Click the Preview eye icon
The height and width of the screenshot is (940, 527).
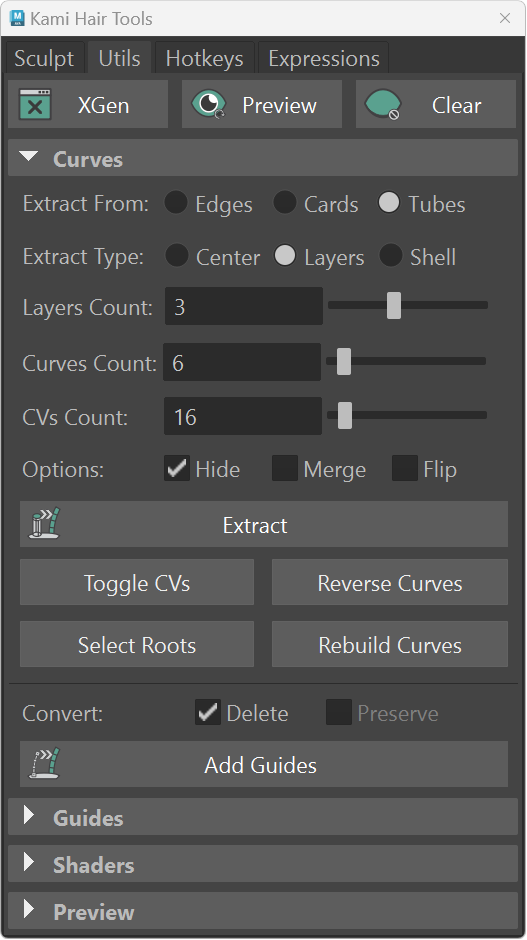209,104
